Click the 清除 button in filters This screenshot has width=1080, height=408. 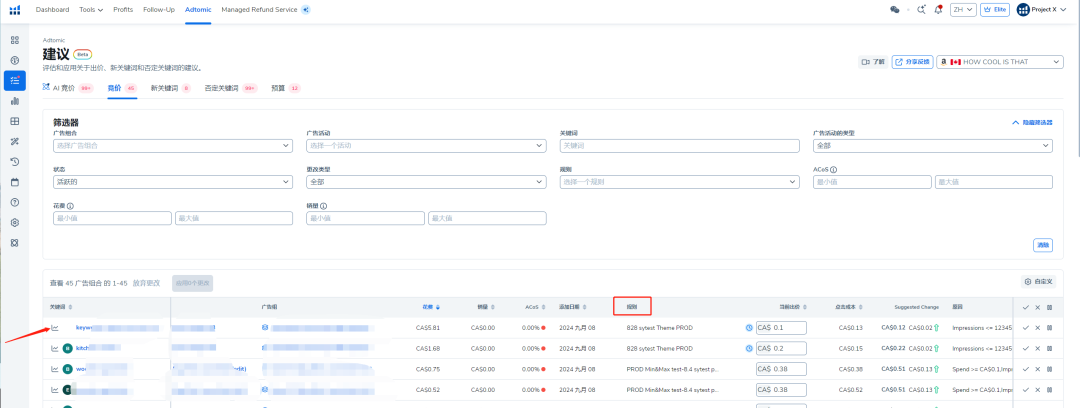click(x=1043, y=245)
